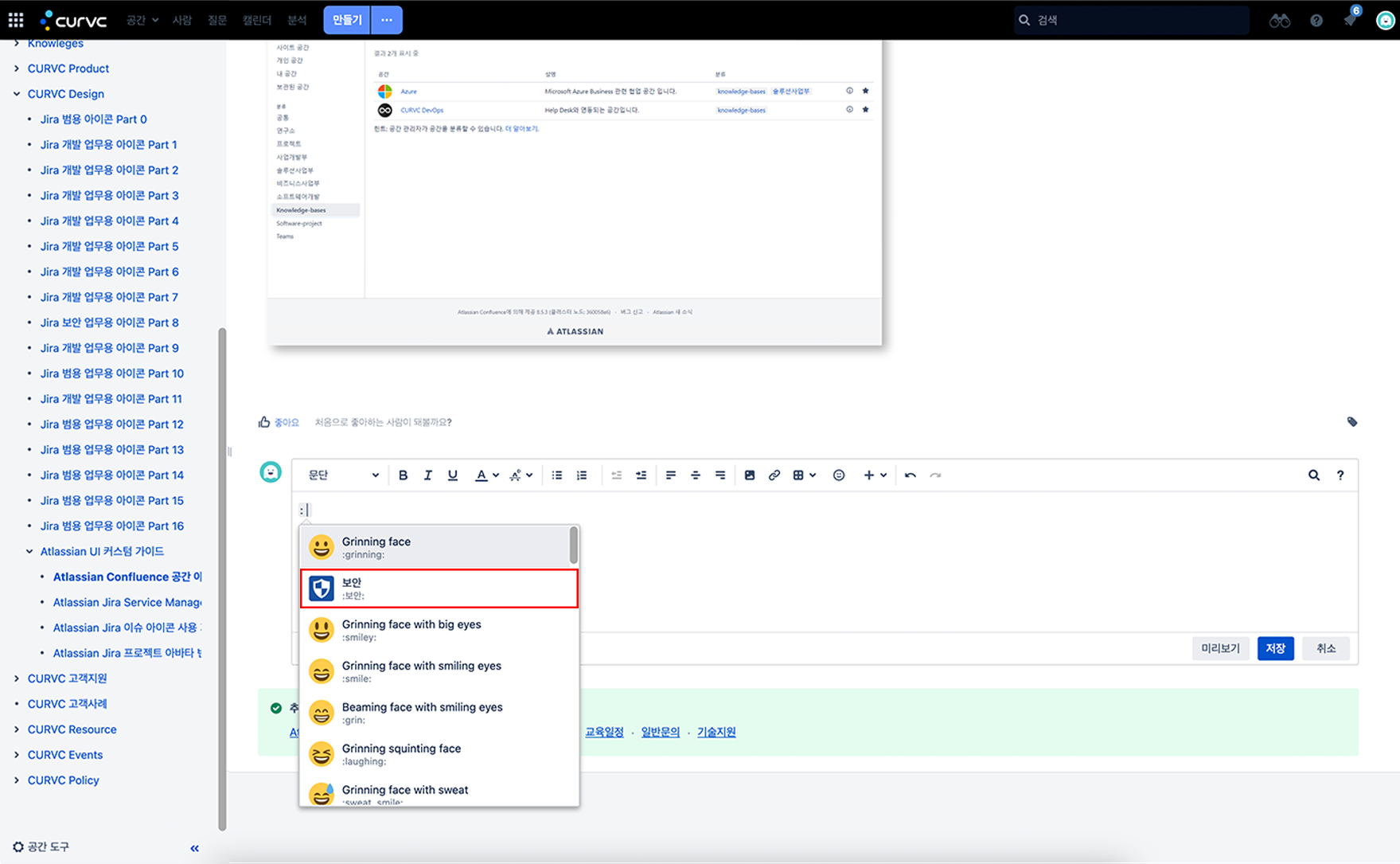Click the label tag icon

click(1351, 422)
